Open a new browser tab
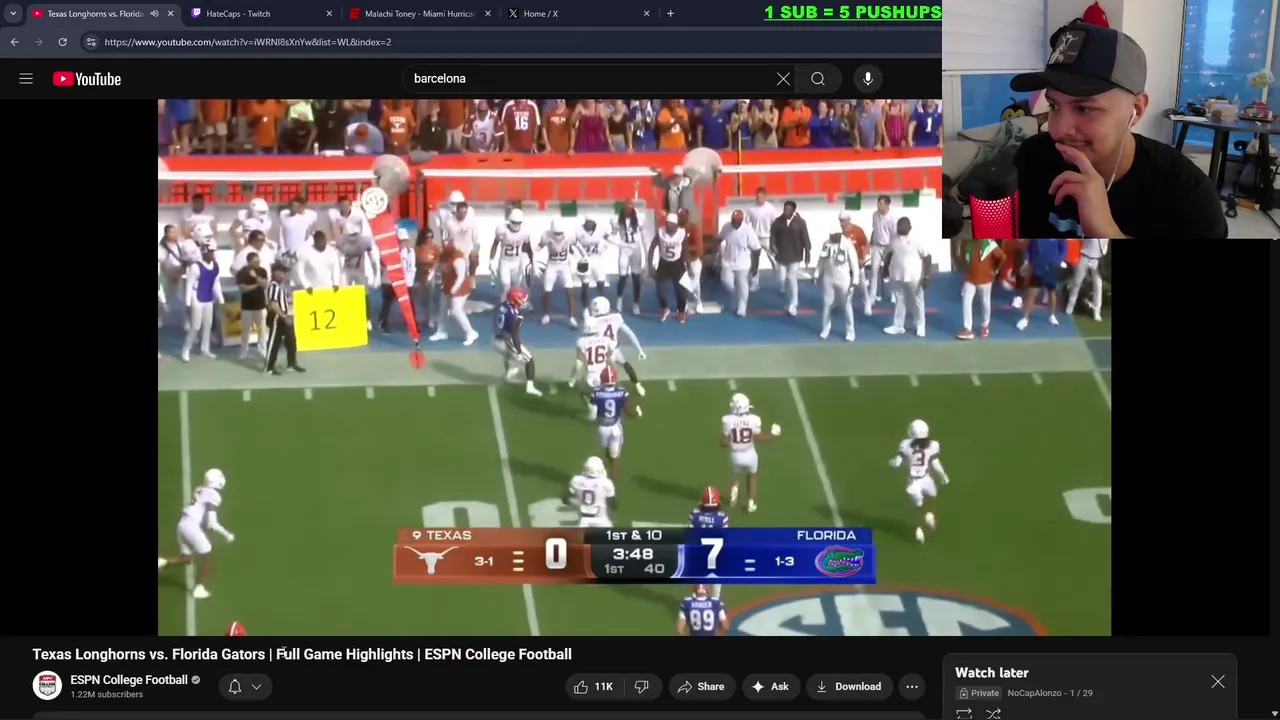 point(670,14)
